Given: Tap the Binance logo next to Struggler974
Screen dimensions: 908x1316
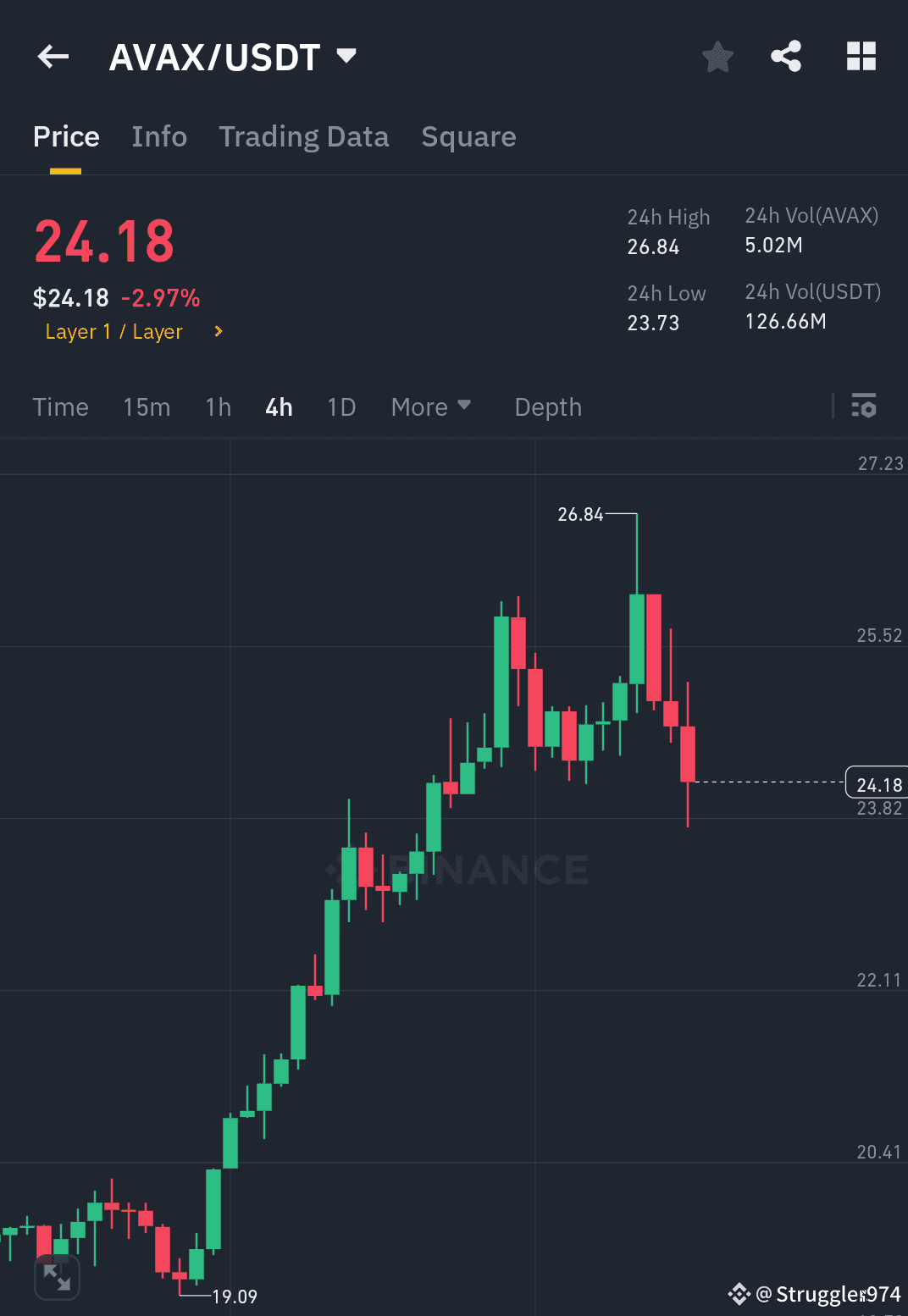Looking at the screenshot, I should click(x=739, y=1294).
